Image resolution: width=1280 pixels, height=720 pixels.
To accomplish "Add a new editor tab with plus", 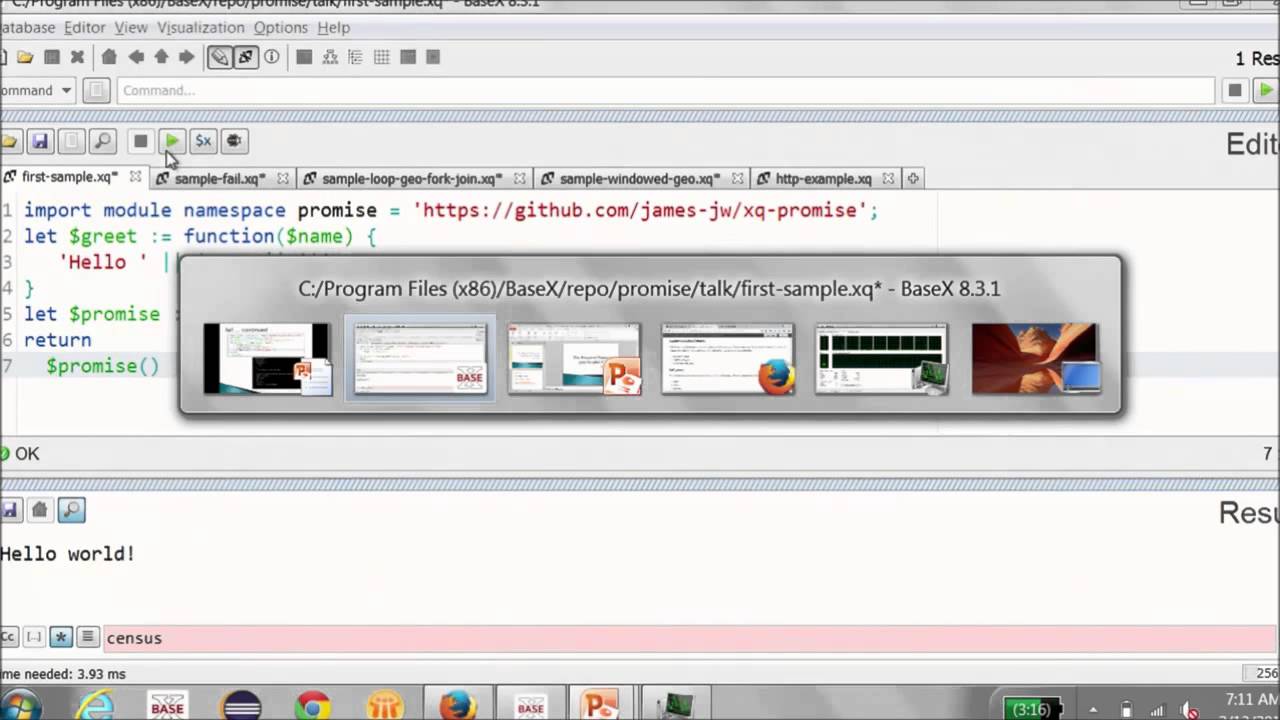I will 912,178.
